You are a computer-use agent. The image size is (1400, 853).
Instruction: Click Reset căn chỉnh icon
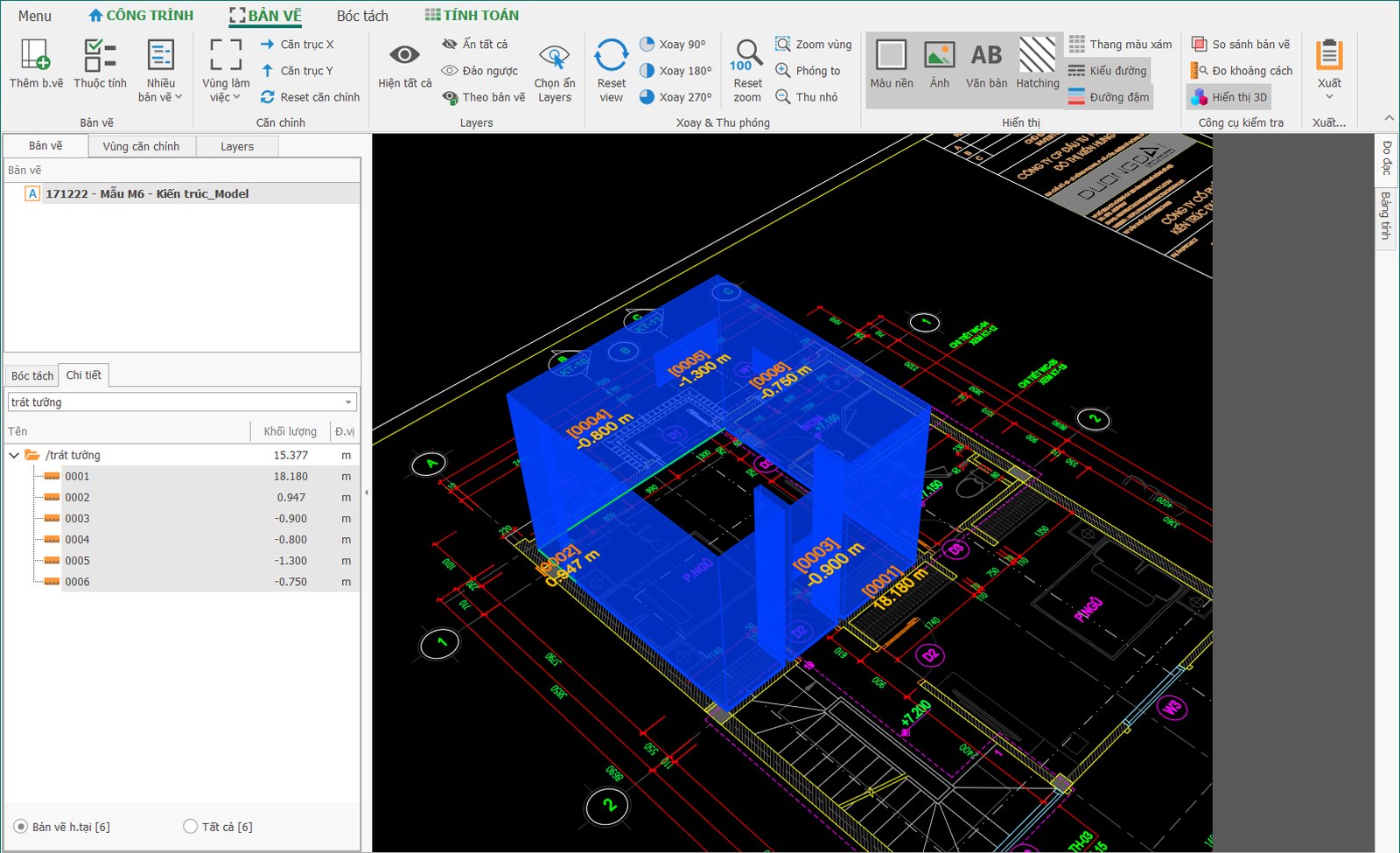click(268, 97)
